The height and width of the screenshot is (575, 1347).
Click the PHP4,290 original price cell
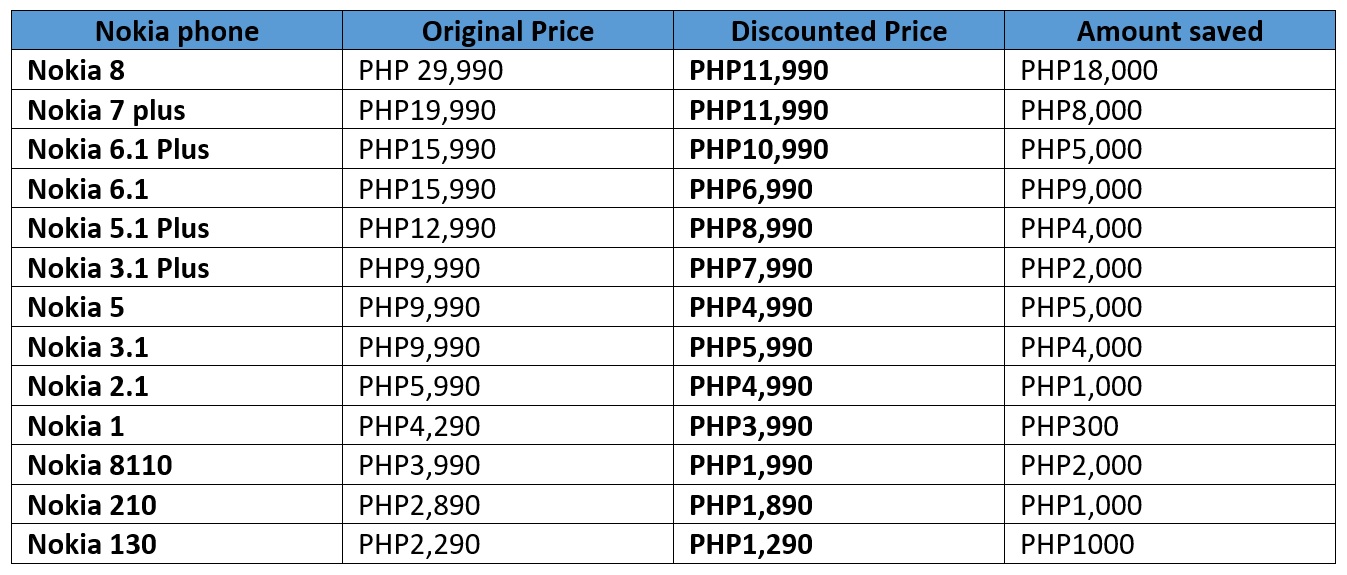(508, 426)
